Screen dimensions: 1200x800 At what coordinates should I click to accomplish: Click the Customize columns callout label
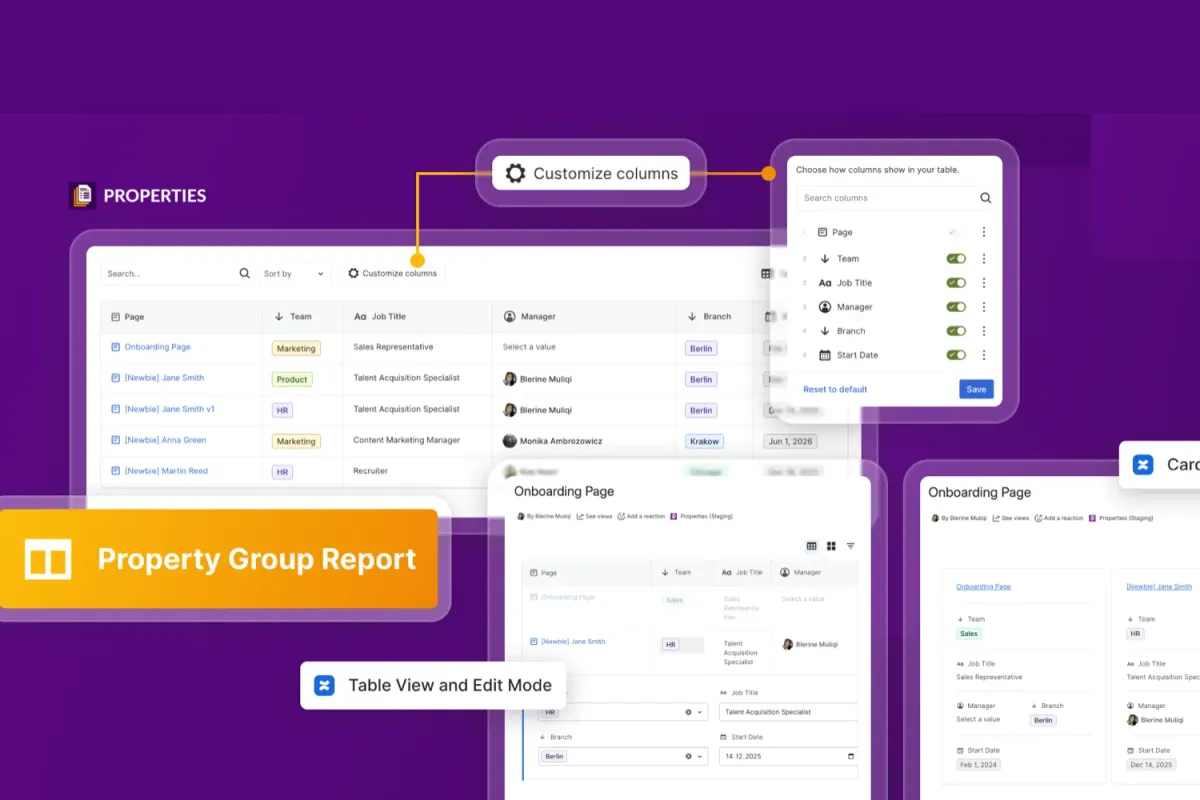[591, 173]
